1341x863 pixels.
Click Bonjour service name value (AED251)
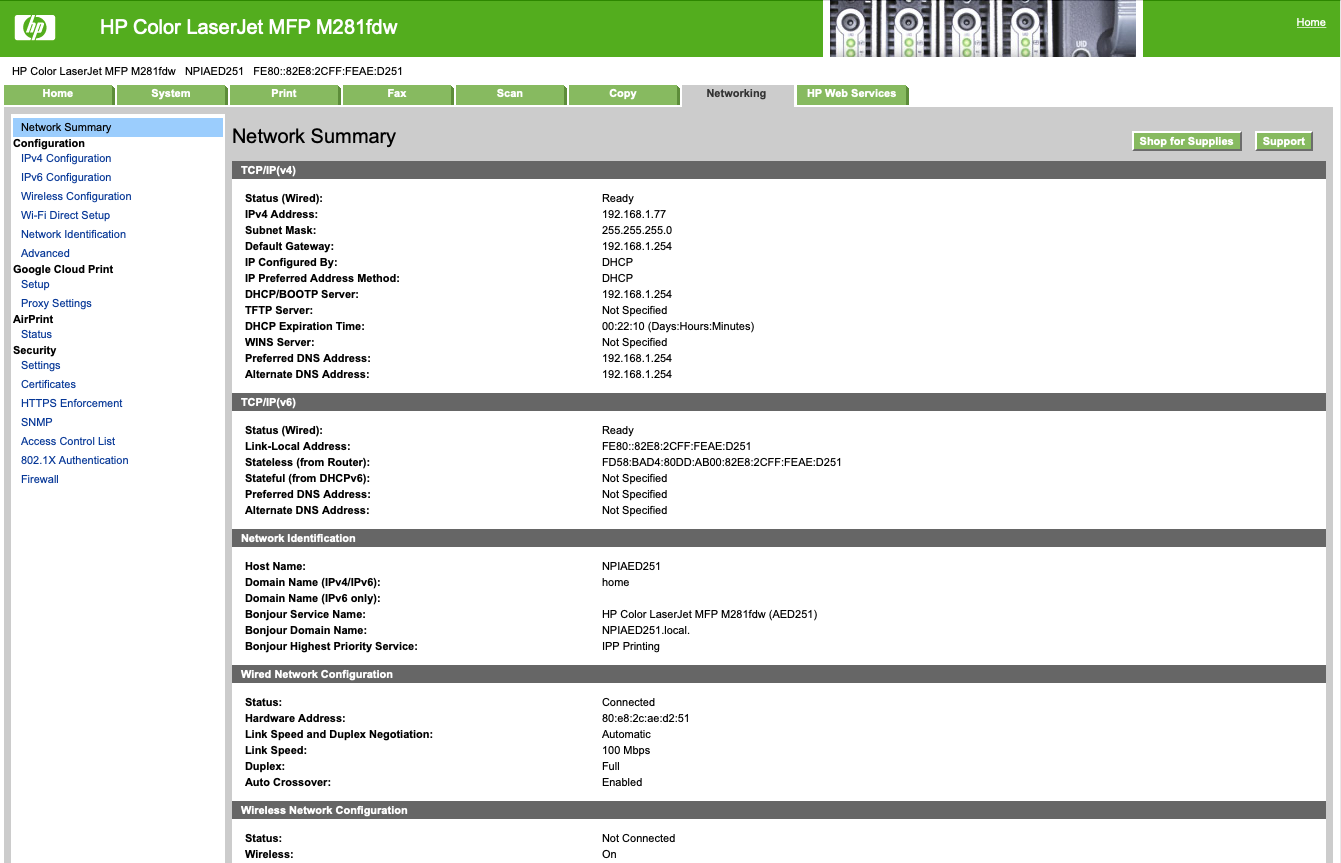point(710,614)
